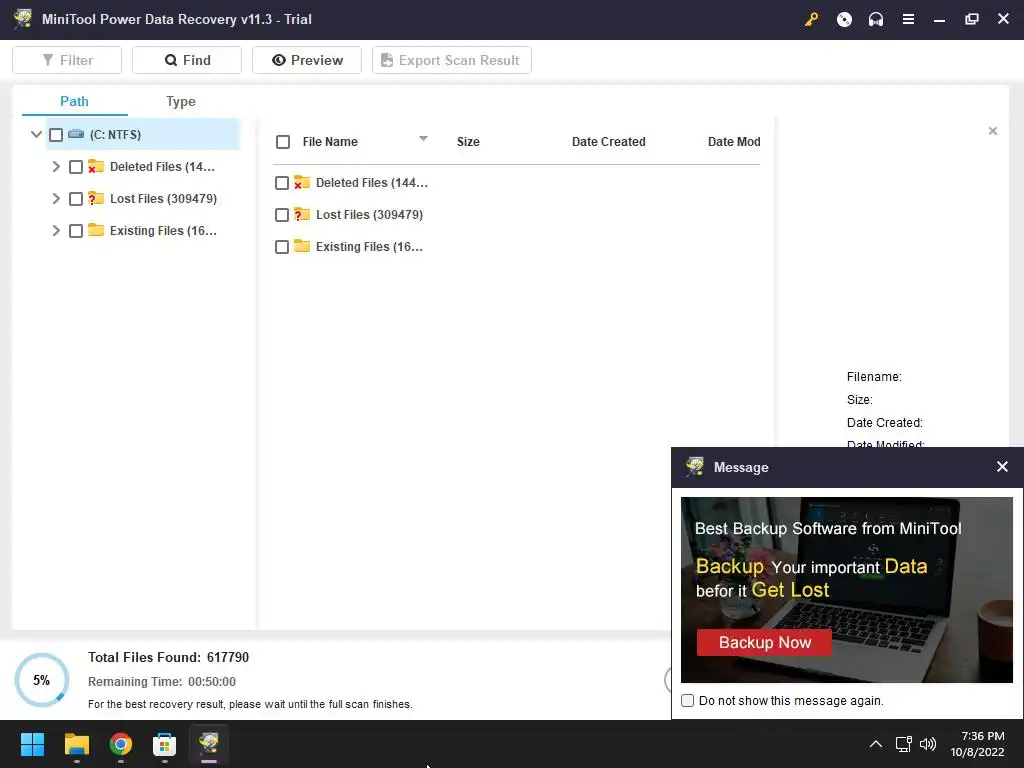Viewport: 1024px width, 768px height.
Task: Click the Date Mod column header
Action: (734, 142)
